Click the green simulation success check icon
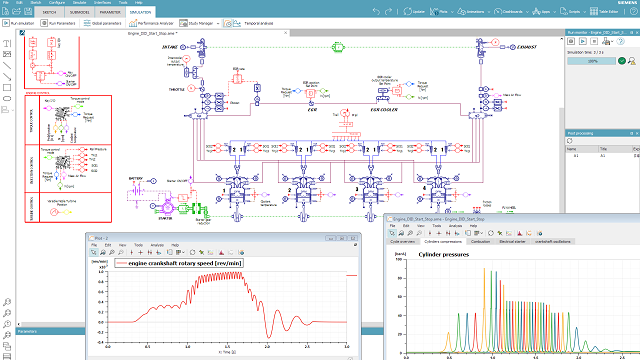The image size is (640, 360). tap(622, 61)
